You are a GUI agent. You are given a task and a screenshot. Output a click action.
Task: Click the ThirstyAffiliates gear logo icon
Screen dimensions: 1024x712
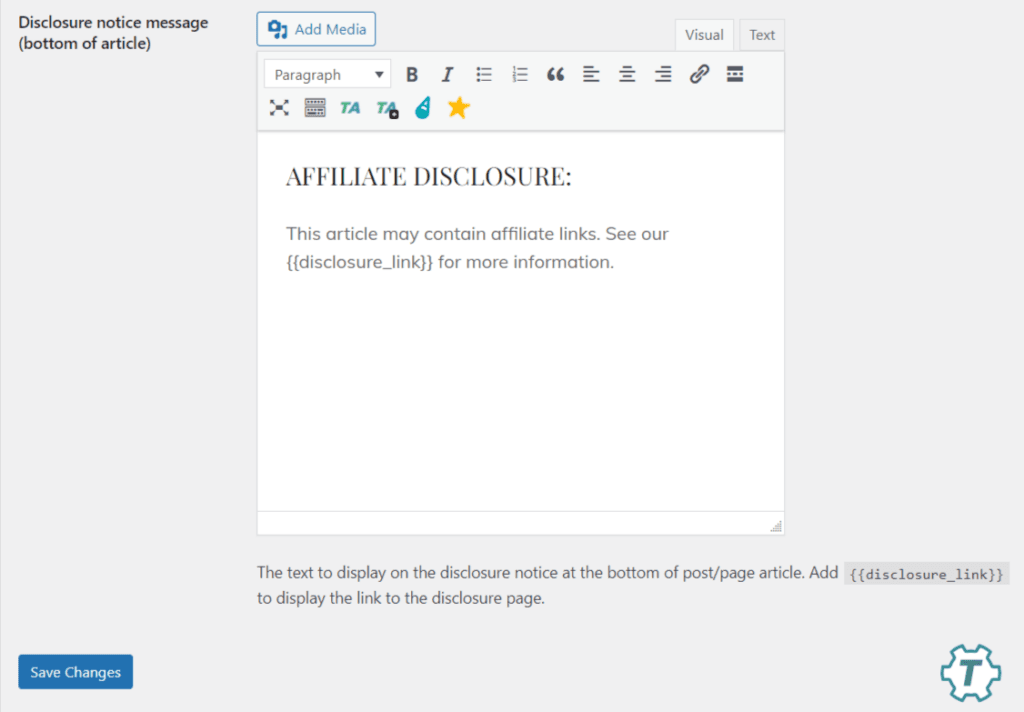pos(970,673)
